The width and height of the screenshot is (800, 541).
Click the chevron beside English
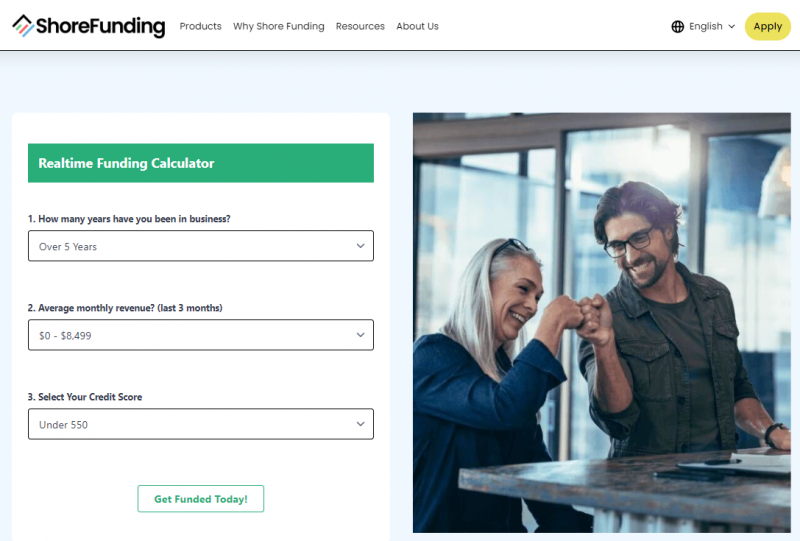[731, 27]
